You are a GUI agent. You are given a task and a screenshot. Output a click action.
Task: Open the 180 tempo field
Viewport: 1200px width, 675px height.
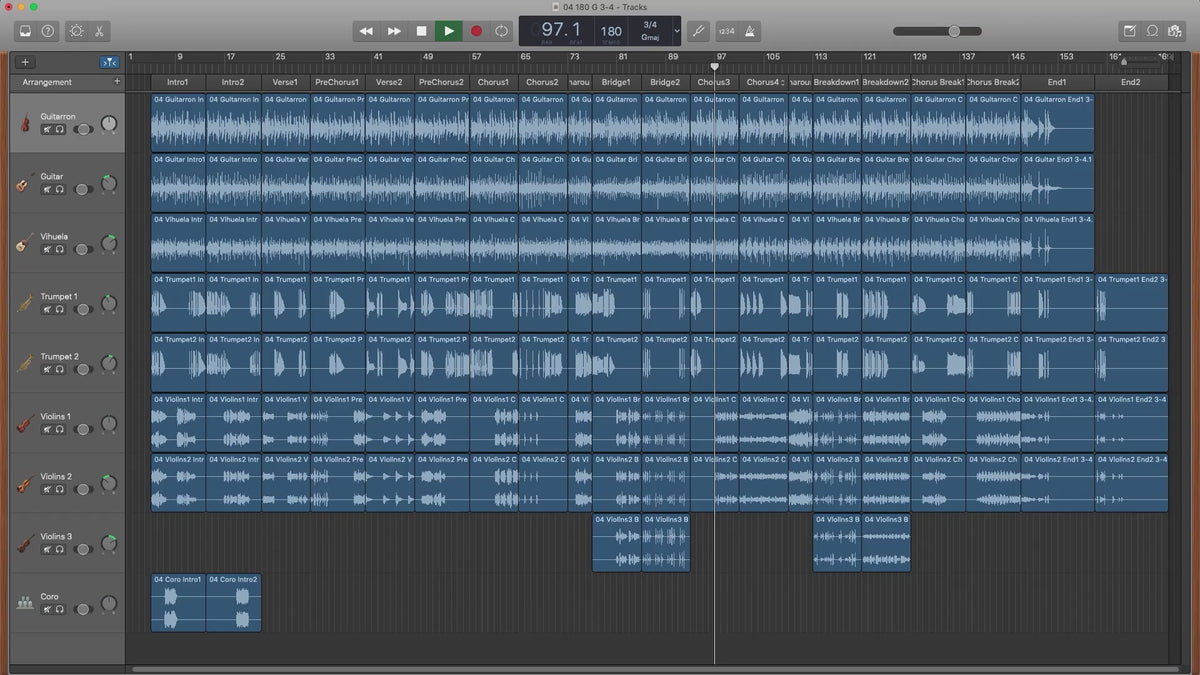[611, 31]
